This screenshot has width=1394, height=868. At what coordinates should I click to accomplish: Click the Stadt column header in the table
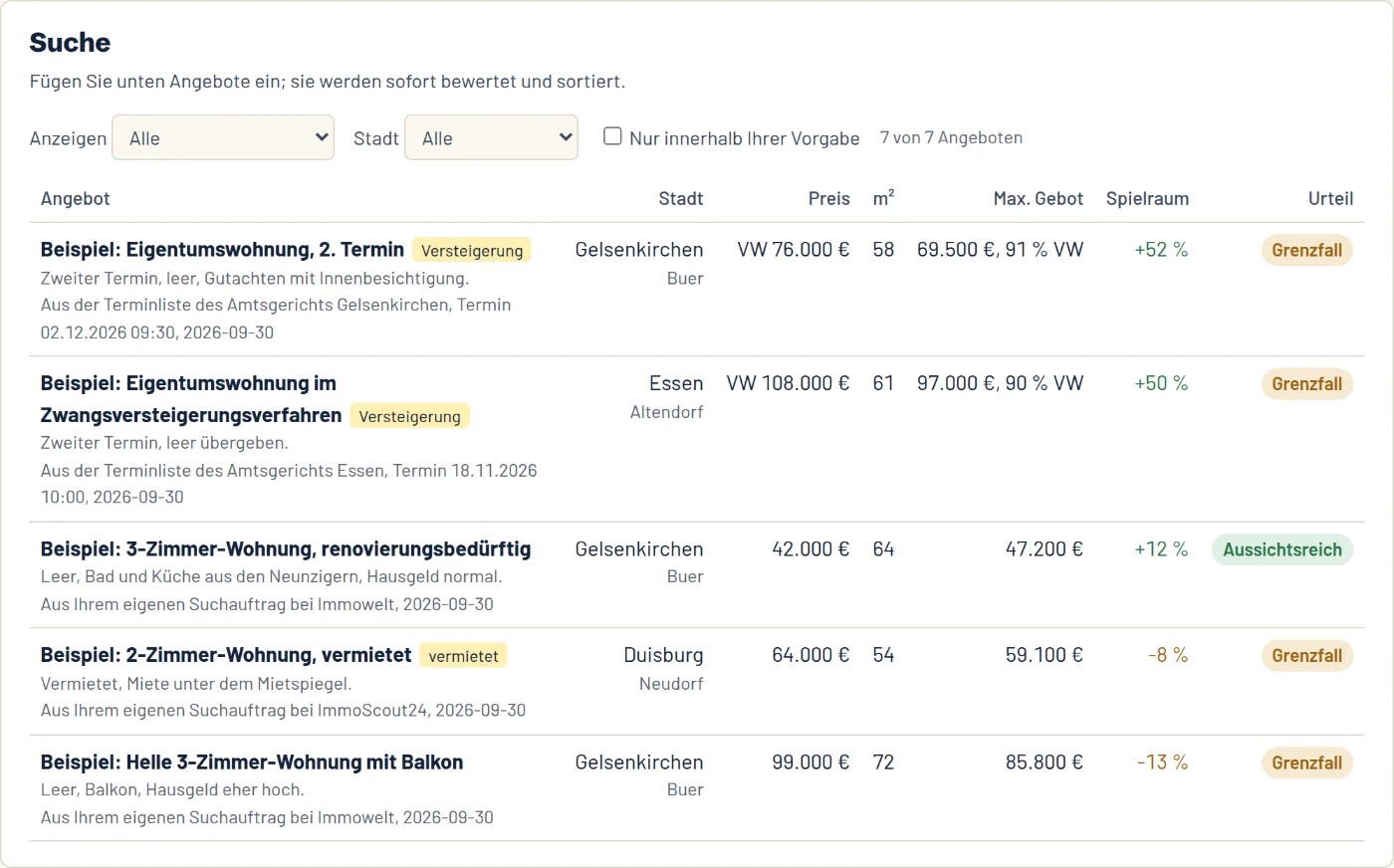(681, 198)
